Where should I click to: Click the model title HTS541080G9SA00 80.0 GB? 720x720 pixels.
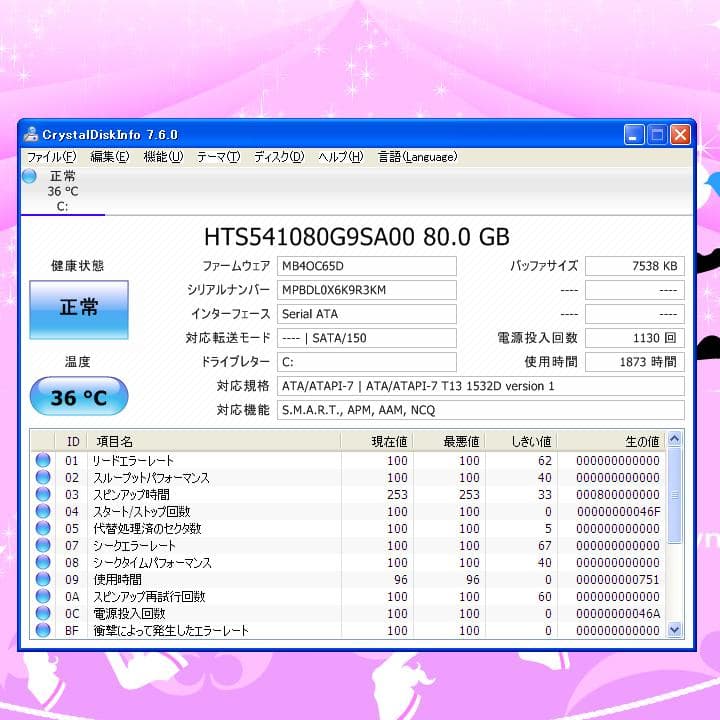click(357, 237)
